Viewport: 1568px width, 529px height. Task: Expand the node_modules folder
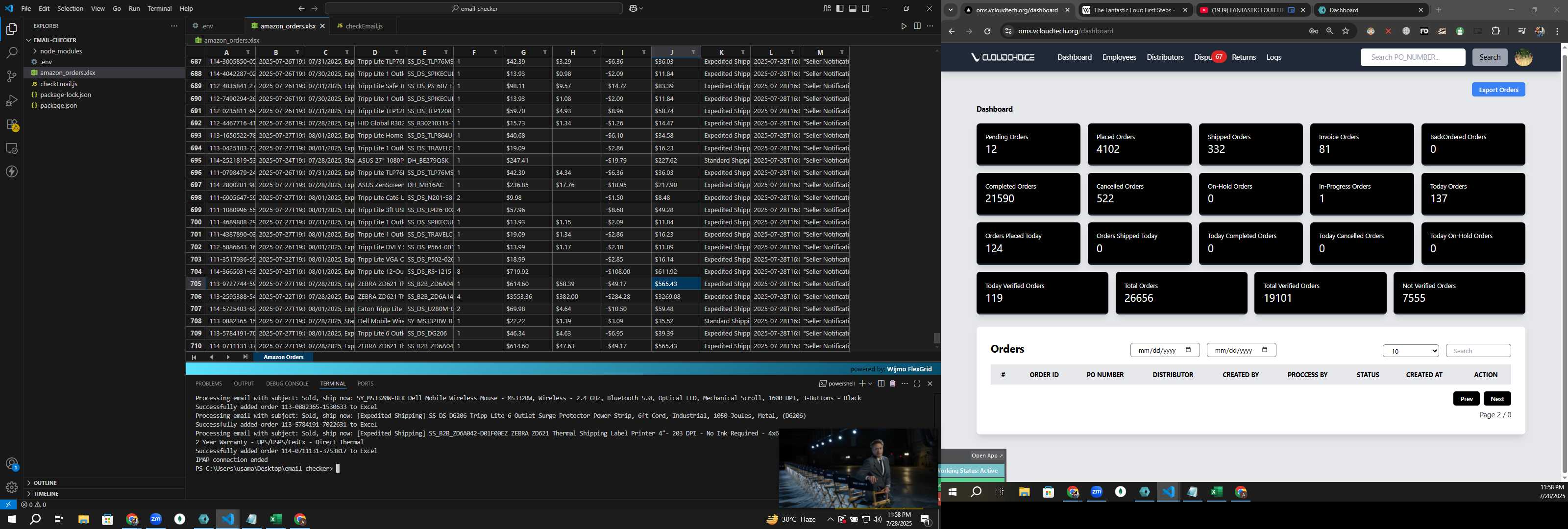(61, 51)
